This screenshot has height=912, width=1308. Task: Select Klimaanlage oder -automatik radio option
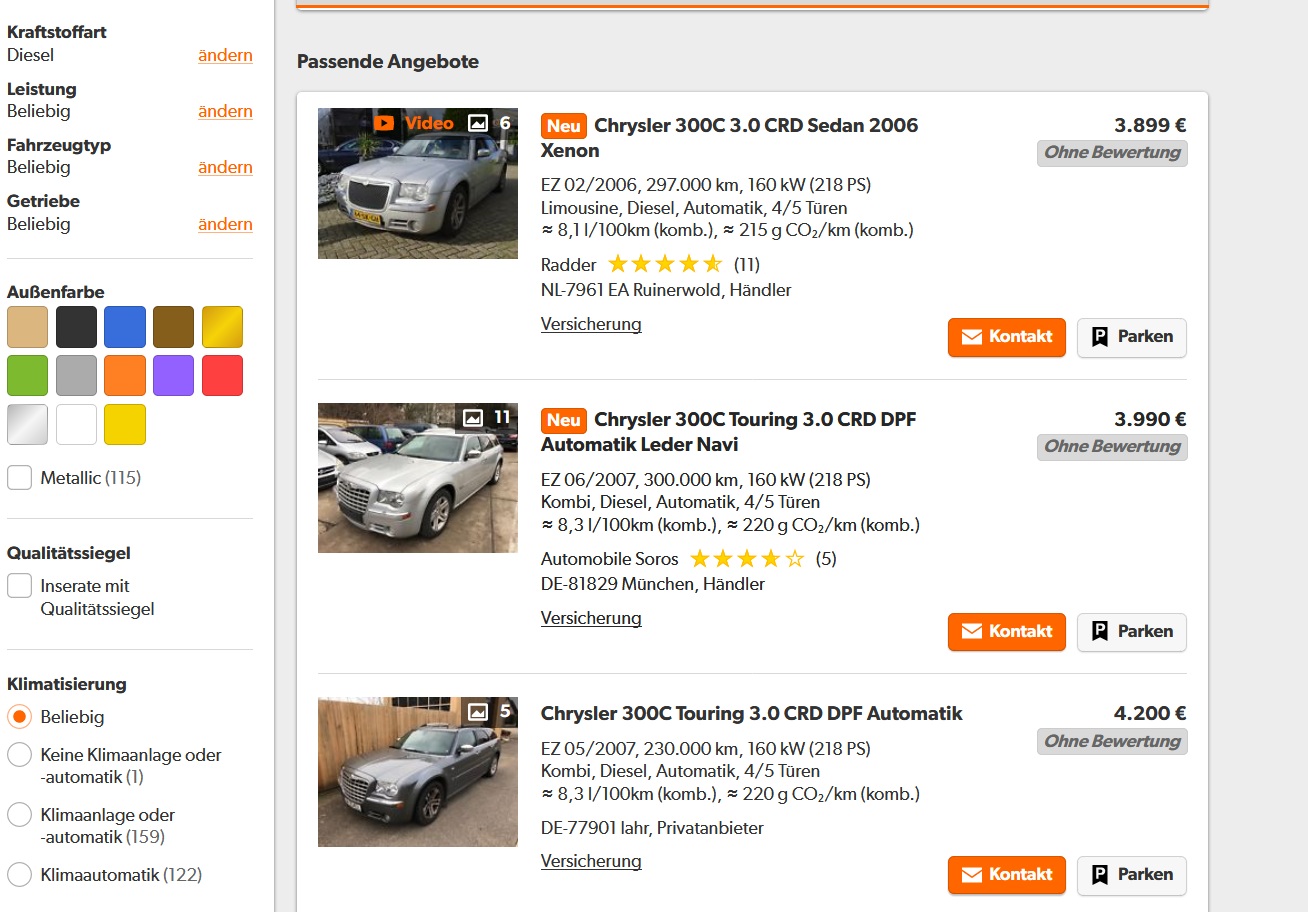[20, 815]
